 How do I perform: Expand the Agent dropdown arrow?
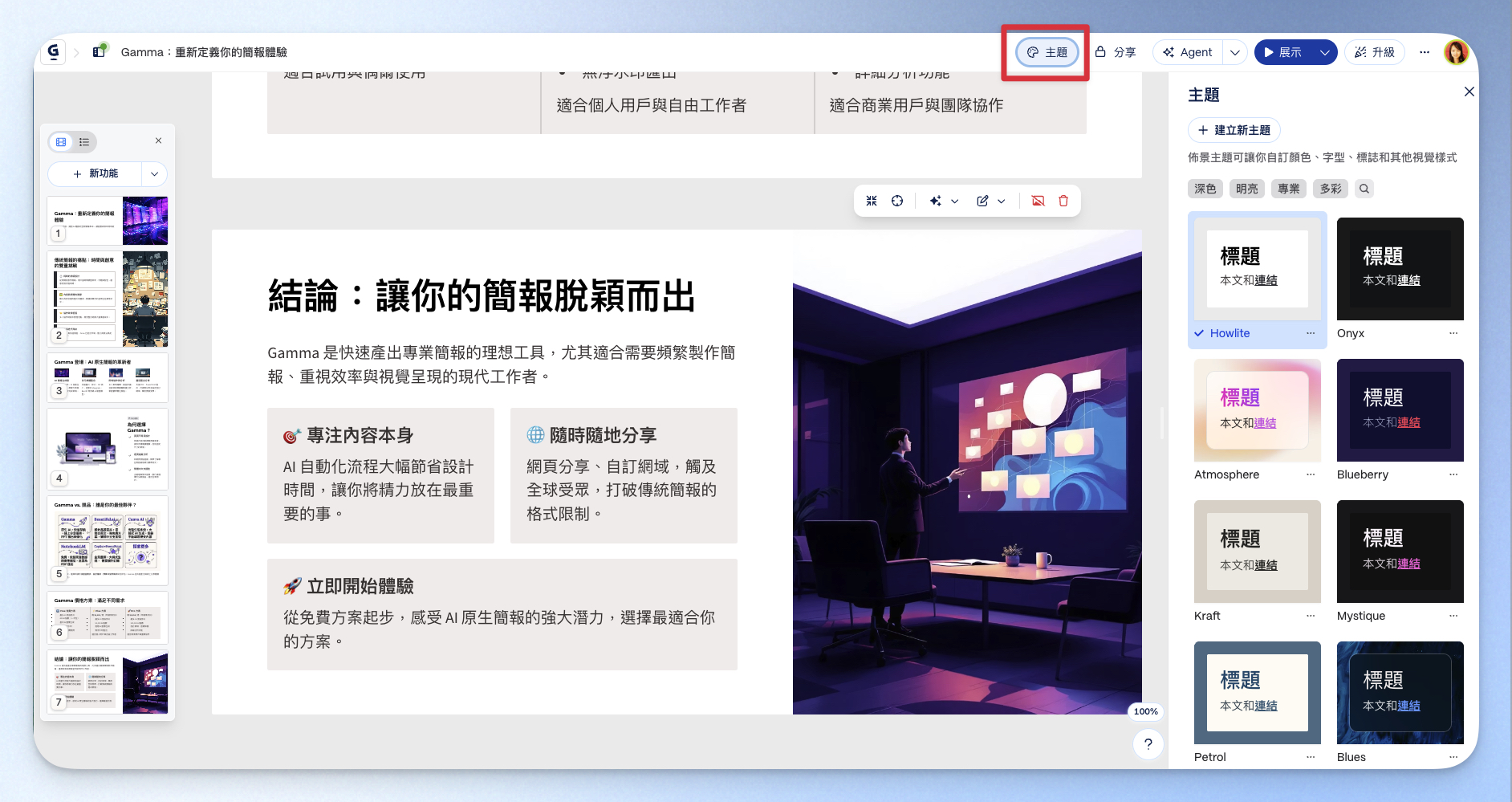click(x=1235, y=52)
